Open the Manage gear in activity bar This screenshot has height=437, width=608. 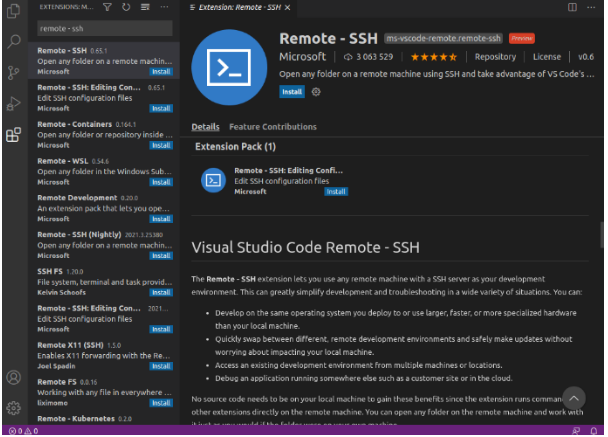[x=13, y=408]
